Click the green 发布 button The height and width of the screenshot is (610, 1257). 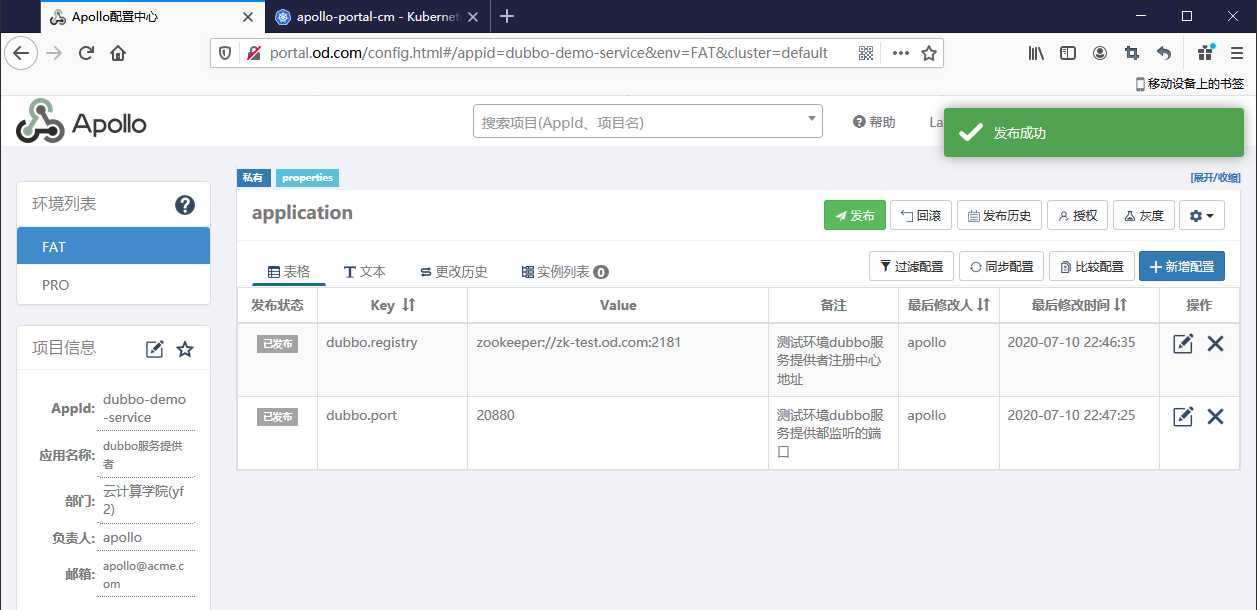[854, 215]
